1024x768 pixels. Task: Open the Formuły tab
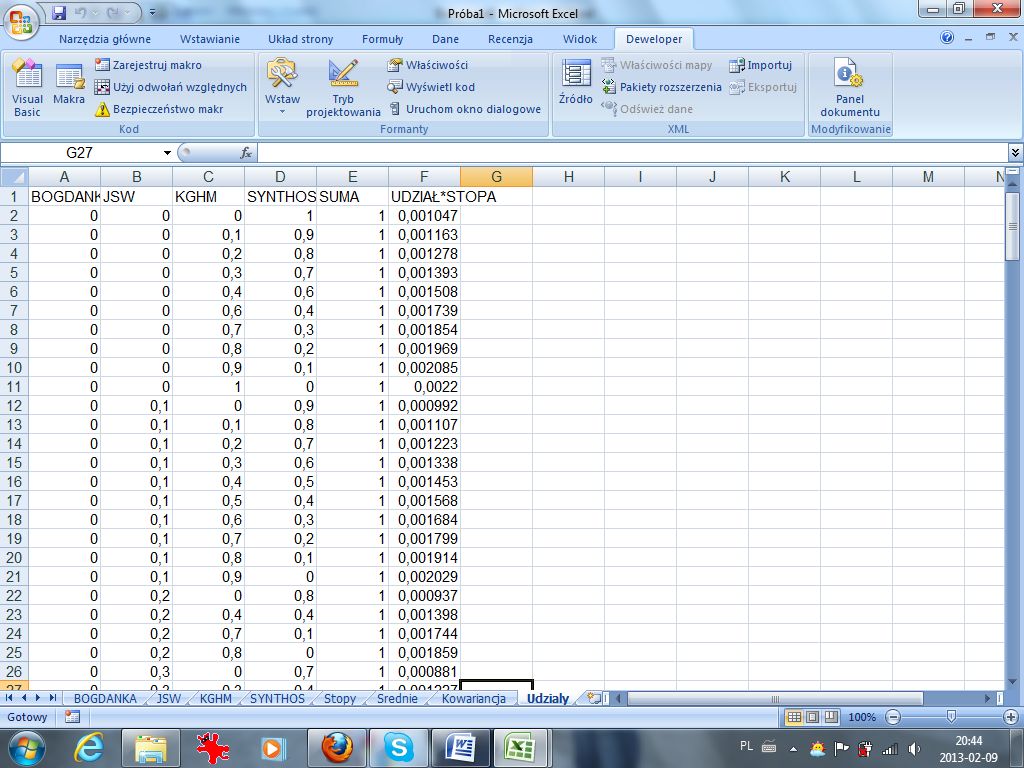[x=382, y=39]
